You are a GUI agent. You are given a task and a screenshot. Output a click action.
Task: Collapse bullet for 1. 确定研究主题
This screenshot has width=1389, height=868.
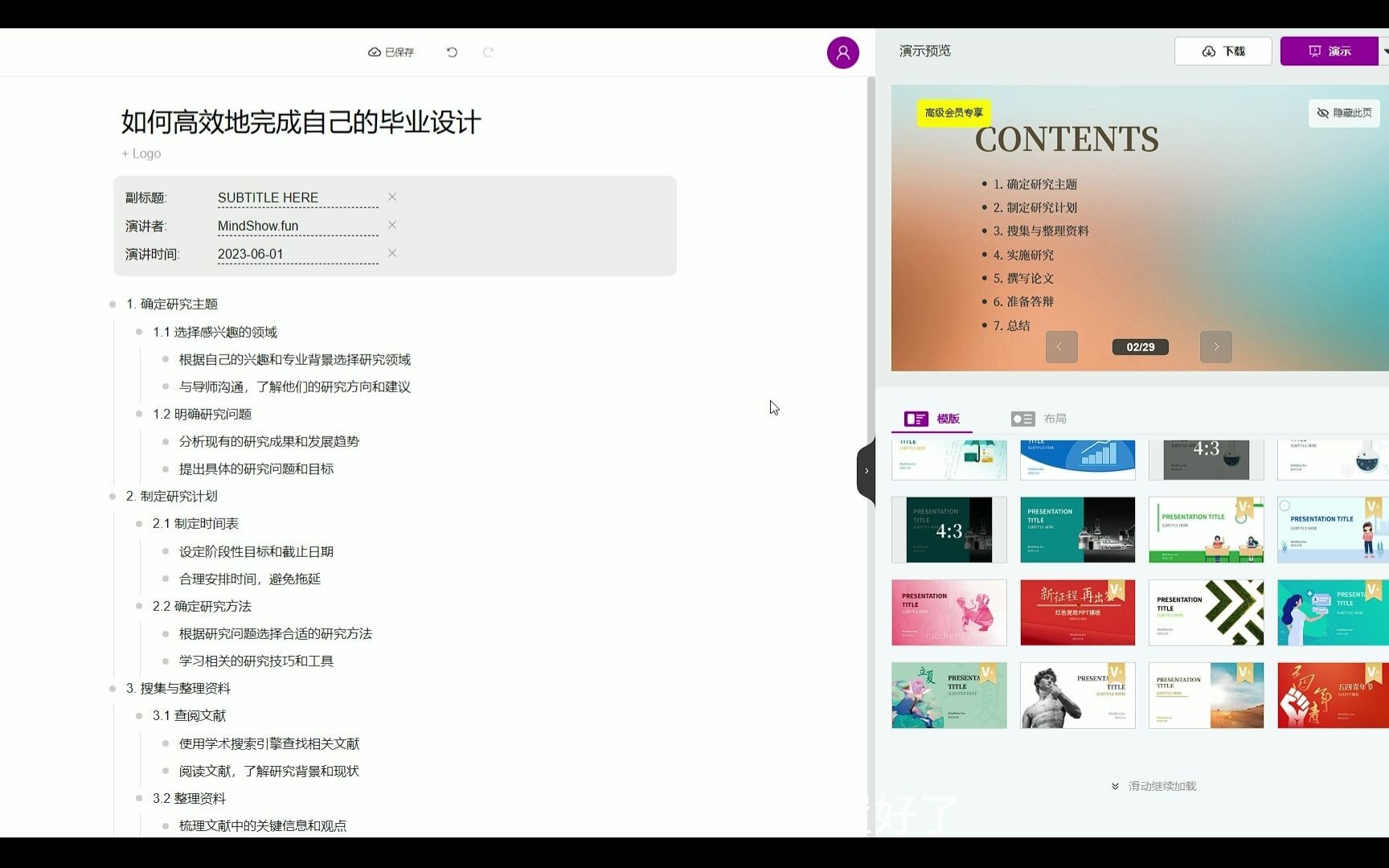(113, 305)
